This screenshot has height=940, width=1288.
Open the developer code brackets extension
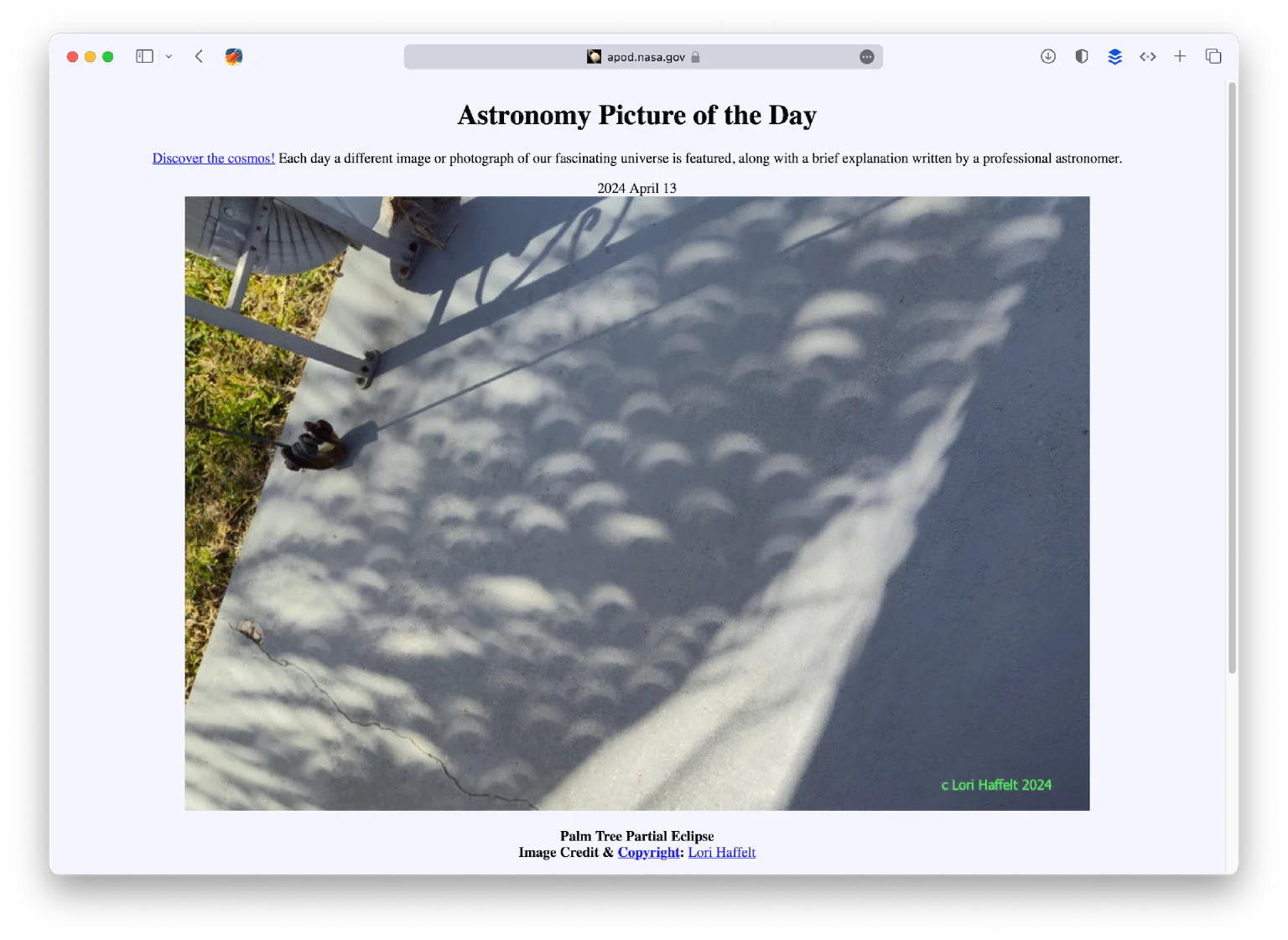[x=1148, y=56]
